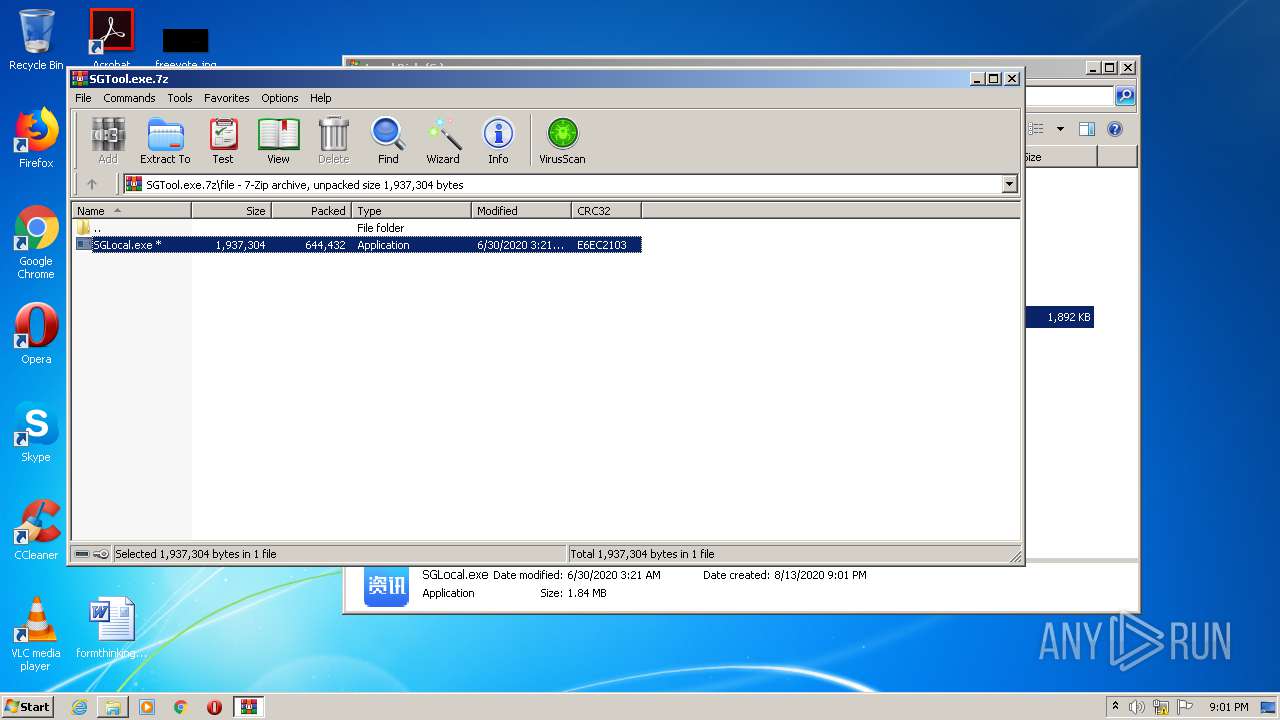The height and width of the screenshot is (720, 1280).
Task: Click SGLocal.exe thumbnail in Explorer details pane
Action: click(x=386, y=585)
